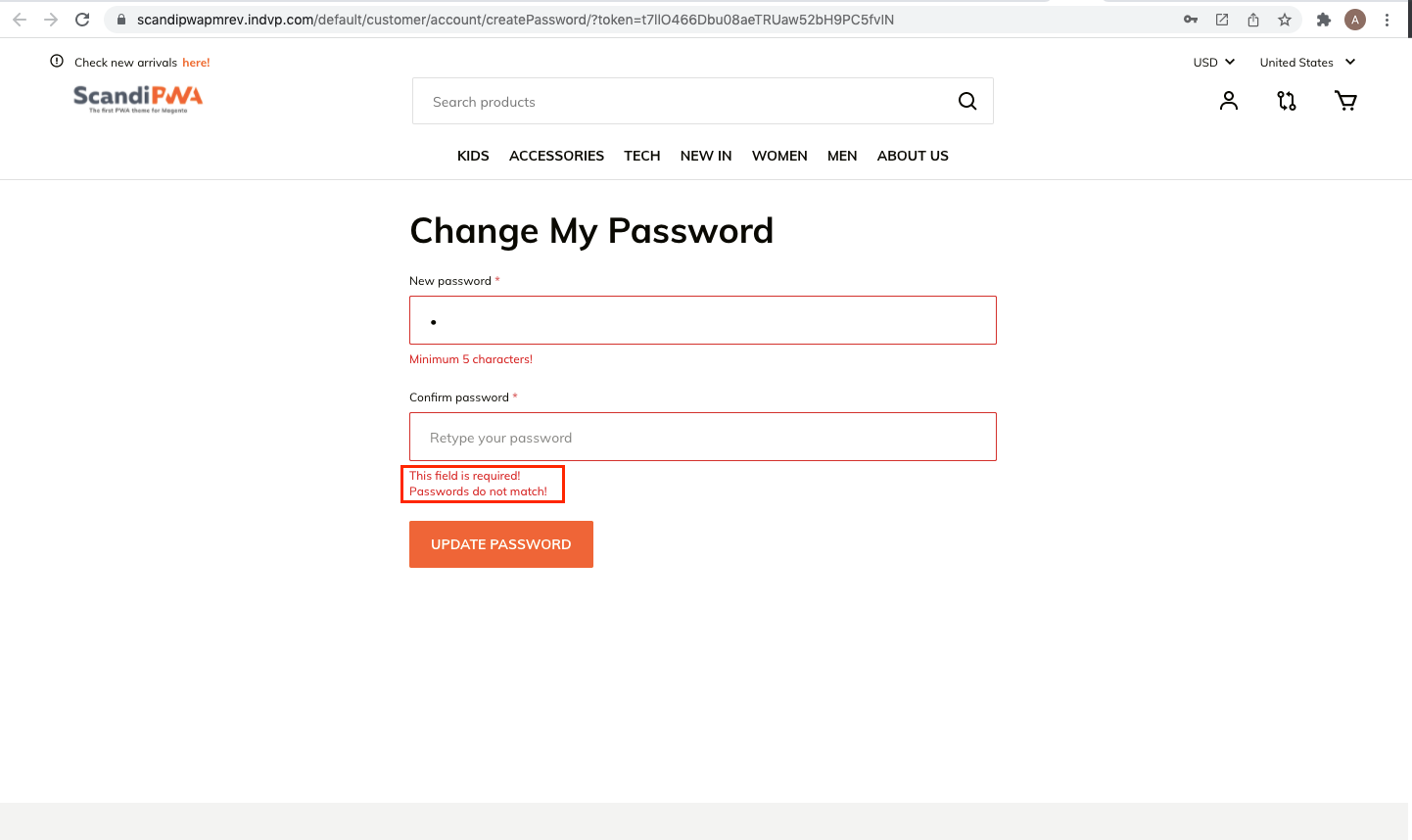
Task: Open the USD currency dropdown
Action: (x=1213, y=62)
